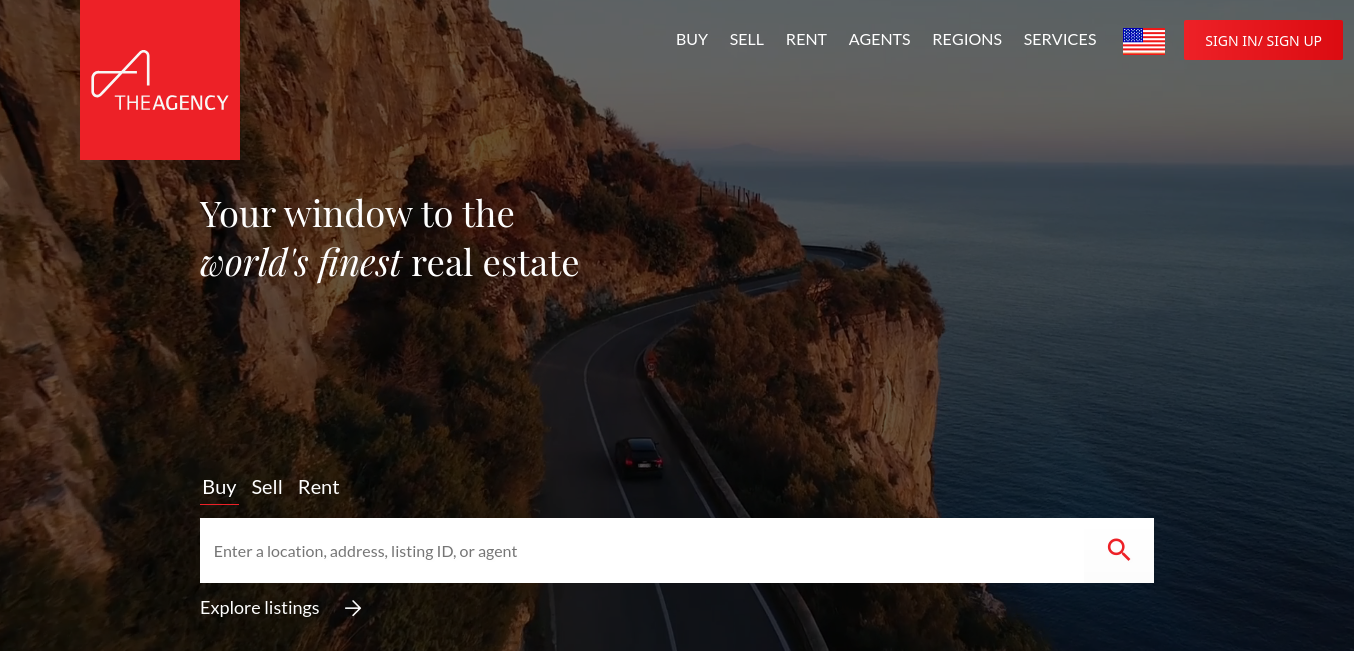This screenshot has width=1366, height=651.
Task: Click the italic "world's finest" text
Action: point(301,264)
